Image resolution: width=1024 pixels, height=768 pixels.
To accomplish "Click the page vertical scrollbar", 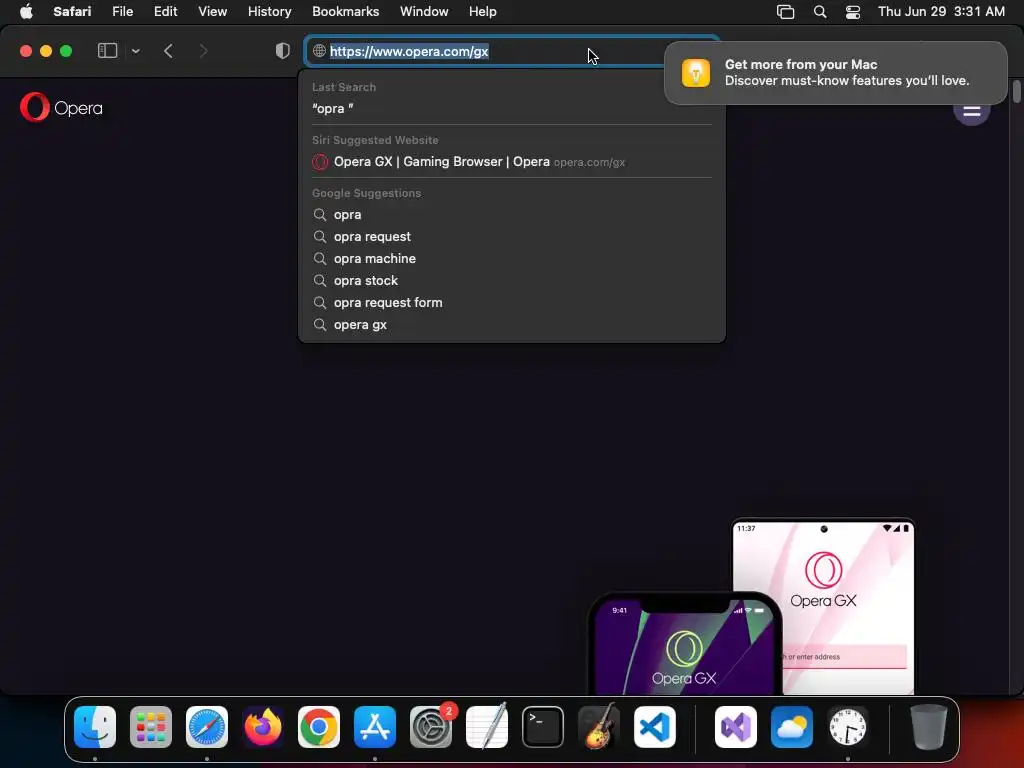I will [x=1016, y=91].
